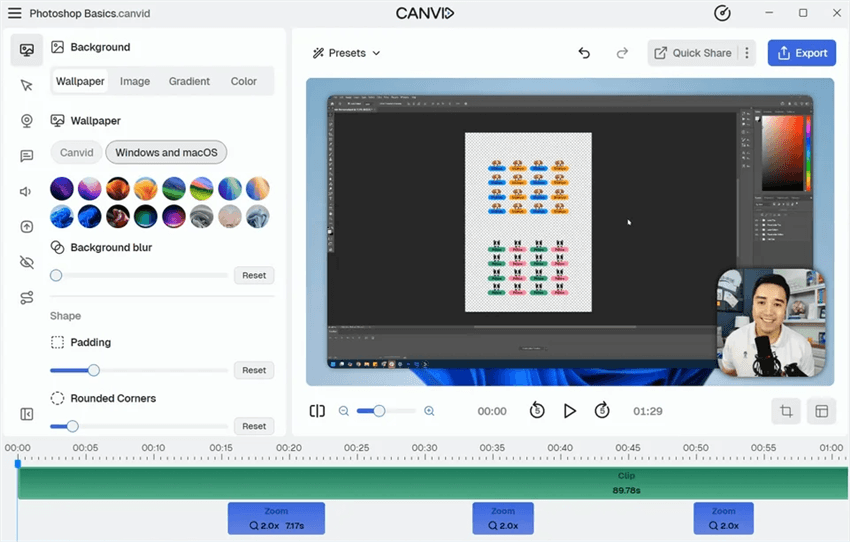Select the Zoom block labeled 7.17s
Viewport: 850px width, 542px height.
[276, 518]
